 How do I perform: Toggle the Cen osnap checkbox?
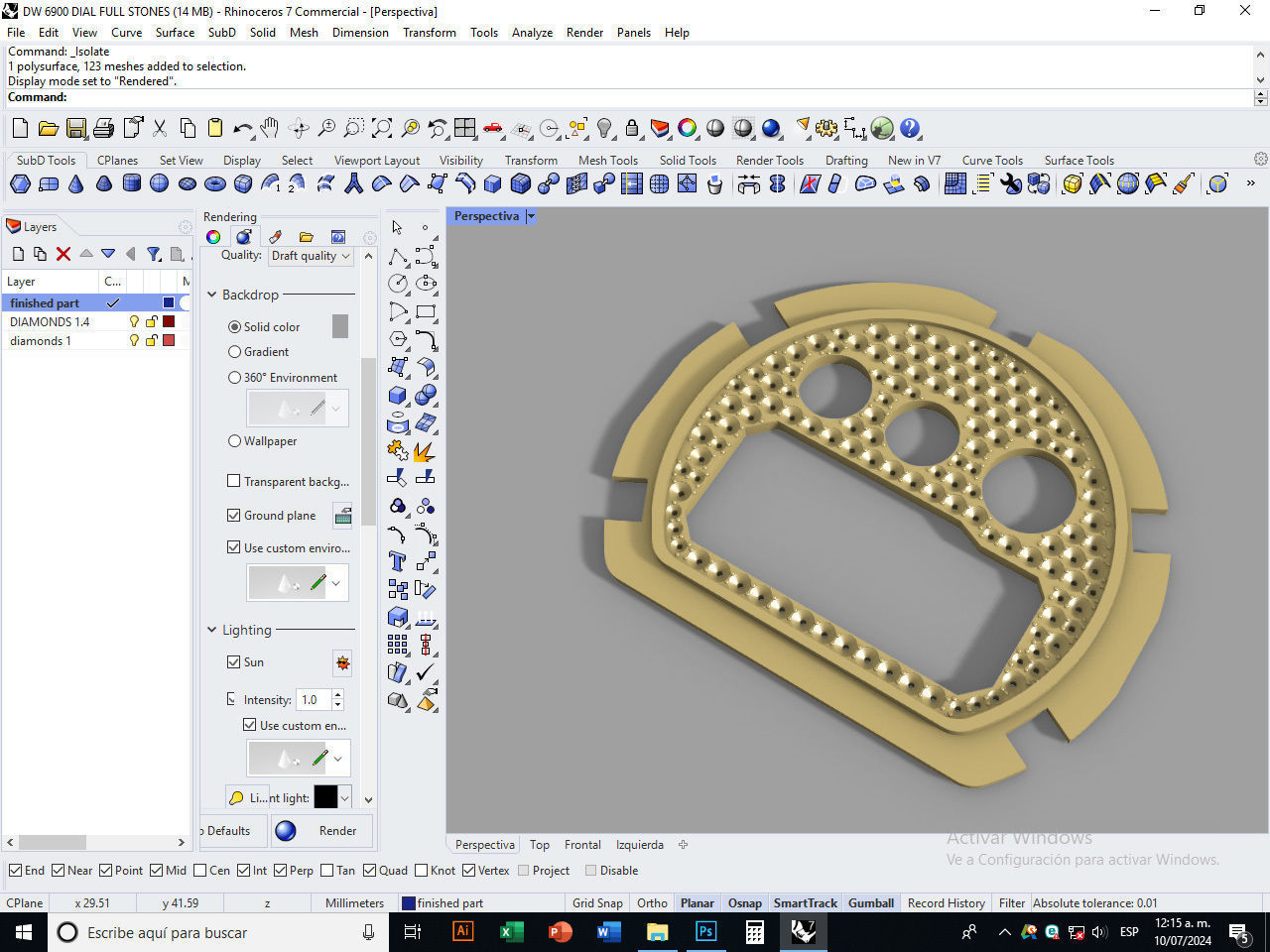(x=200, y=871)
